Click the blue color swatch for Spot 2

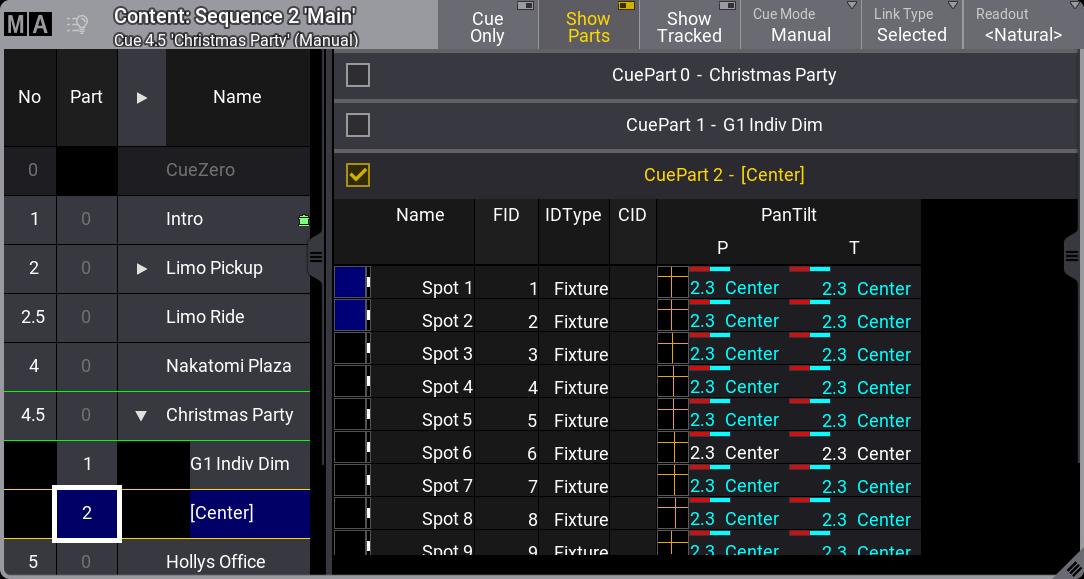tap(349, 315)
